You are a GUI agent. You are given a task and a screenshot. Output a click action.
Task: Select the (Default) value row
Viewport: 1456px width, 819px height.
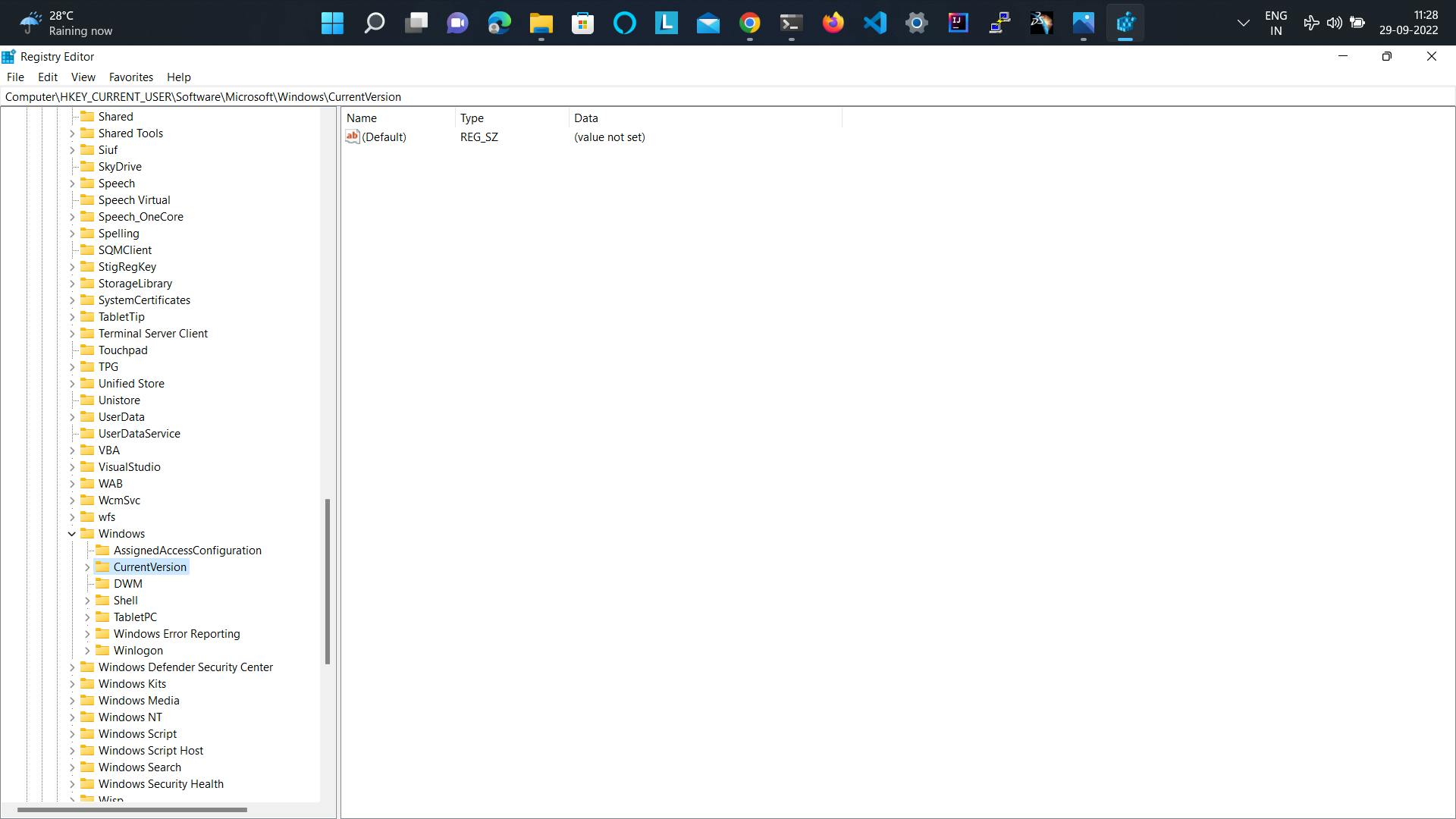pyautogui.click(x=591, y=137)
